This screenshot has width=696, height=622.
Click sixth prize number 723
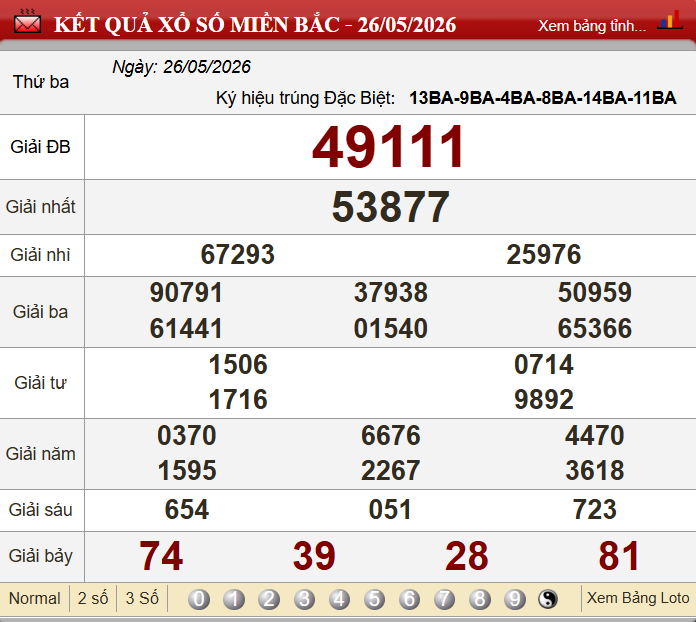click(595, 509)
